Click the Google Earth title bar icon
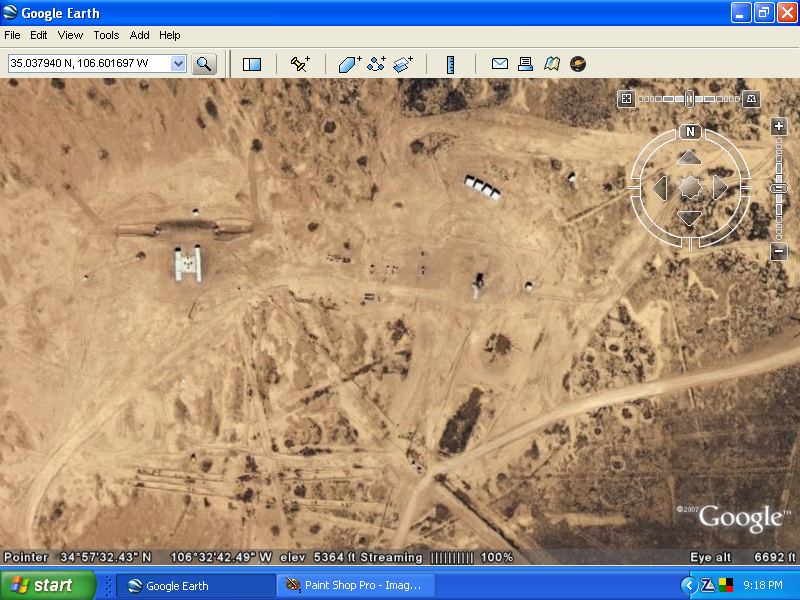This screenshot has height=600, width=800. (x=10, y=12)
